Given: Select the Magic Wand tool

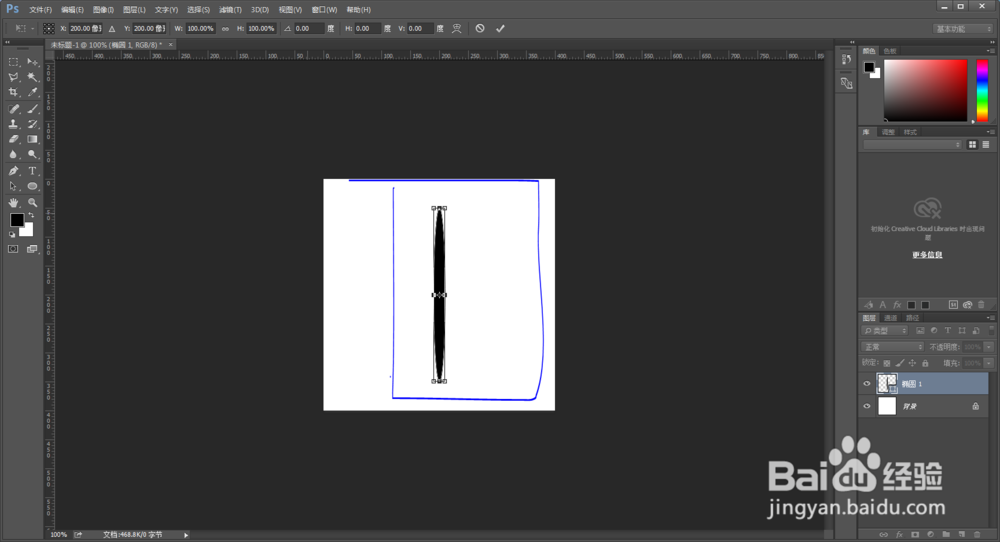Looking at the screenshot, I should point(33,77).
